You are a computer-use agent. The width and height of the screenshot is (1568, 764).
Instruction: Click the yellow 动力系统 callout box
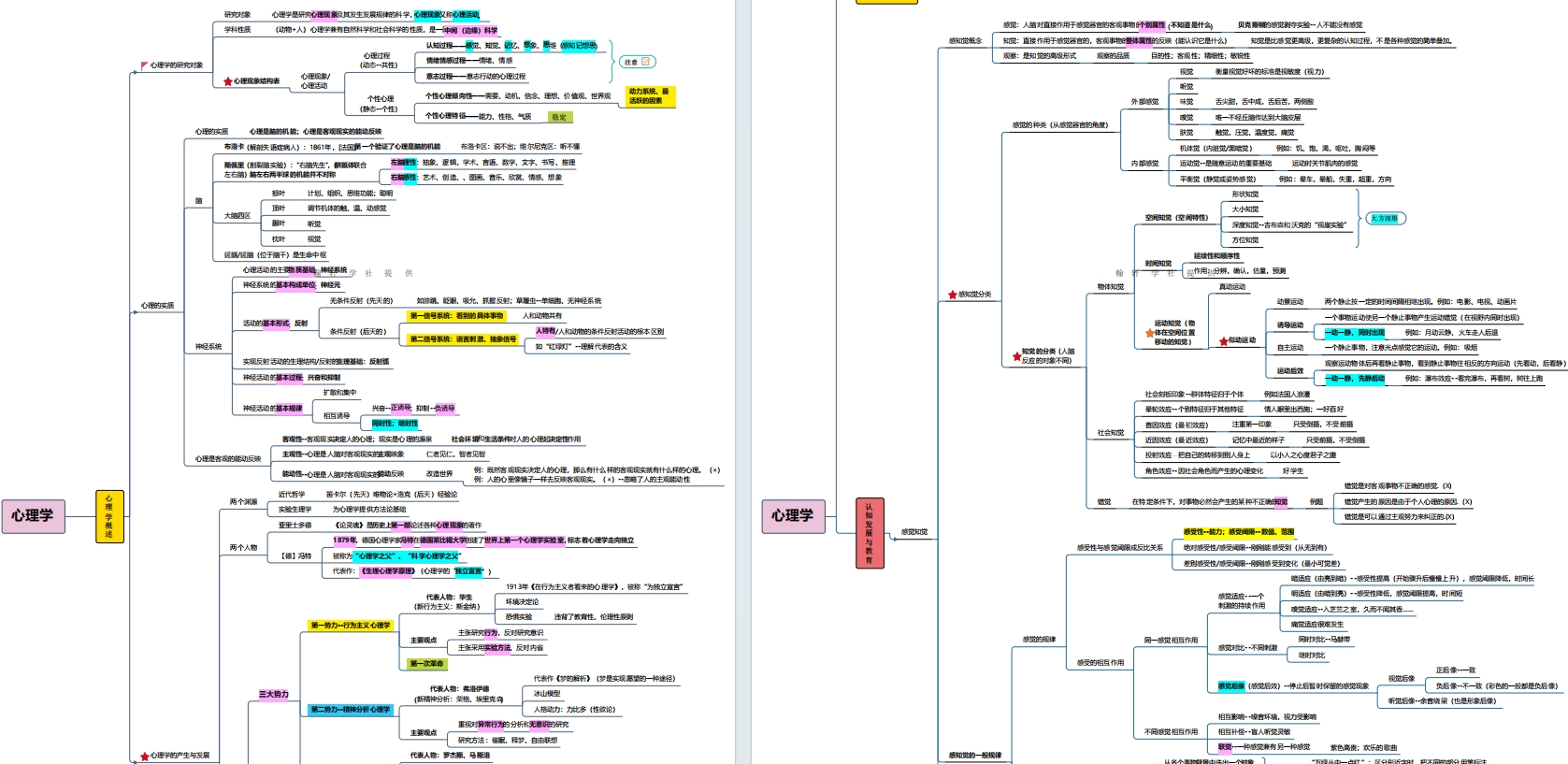(x=649, y=95)
